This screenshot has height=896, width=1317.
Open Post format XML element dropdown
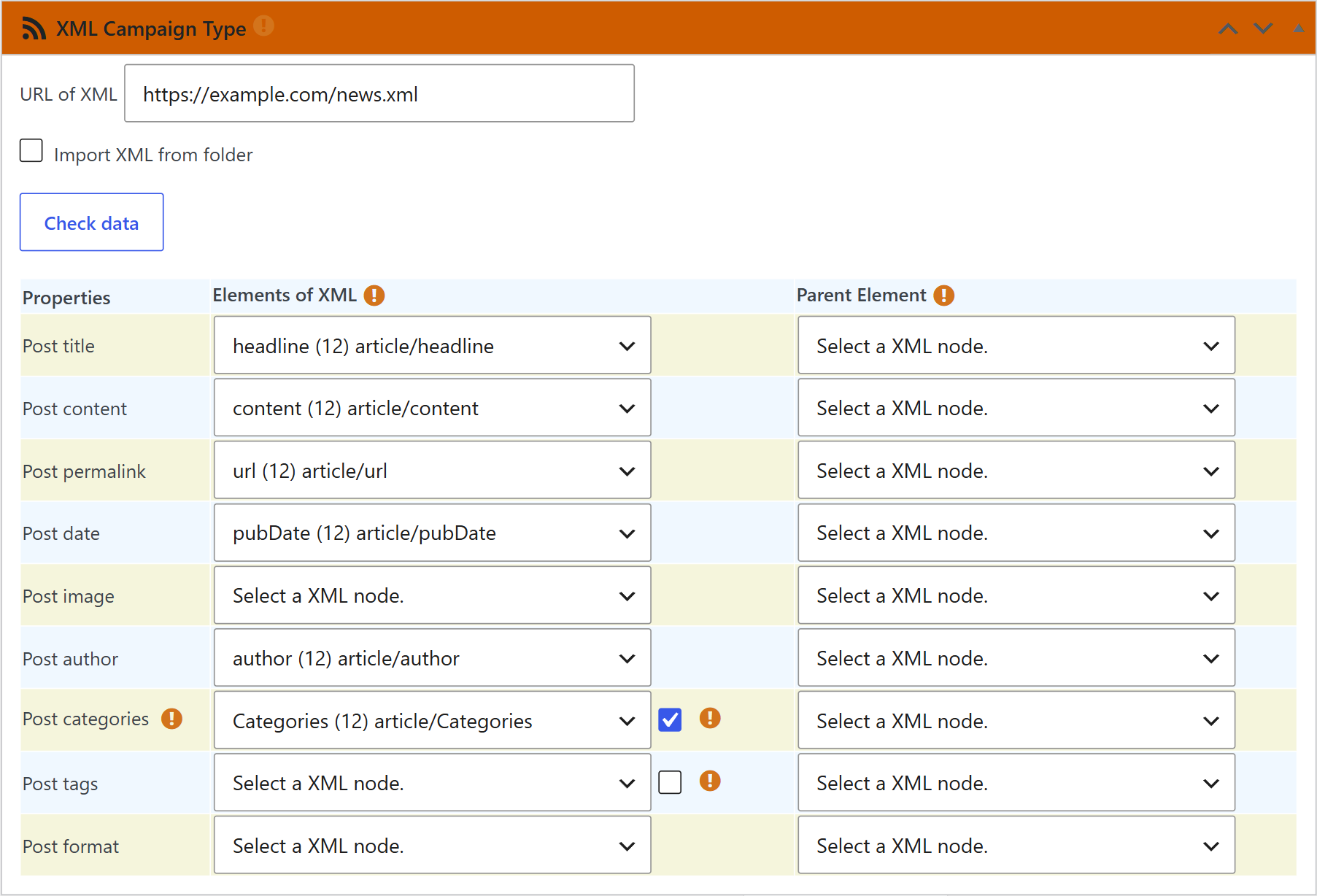(x=432, y=846)
